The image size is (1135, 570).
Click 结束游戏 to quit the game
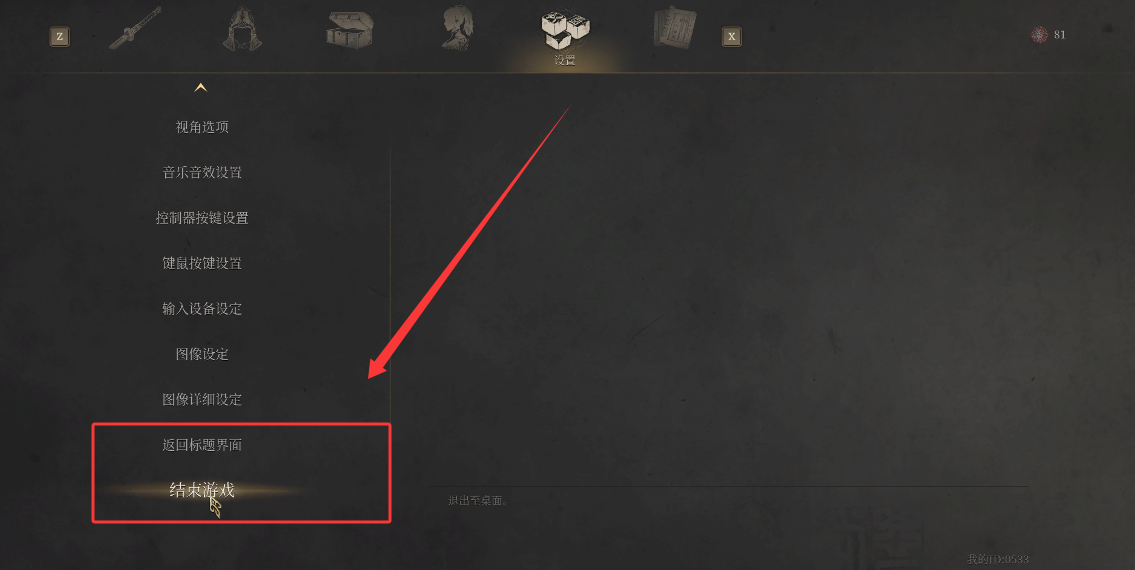pyautogui.click(x=202, y=490)
